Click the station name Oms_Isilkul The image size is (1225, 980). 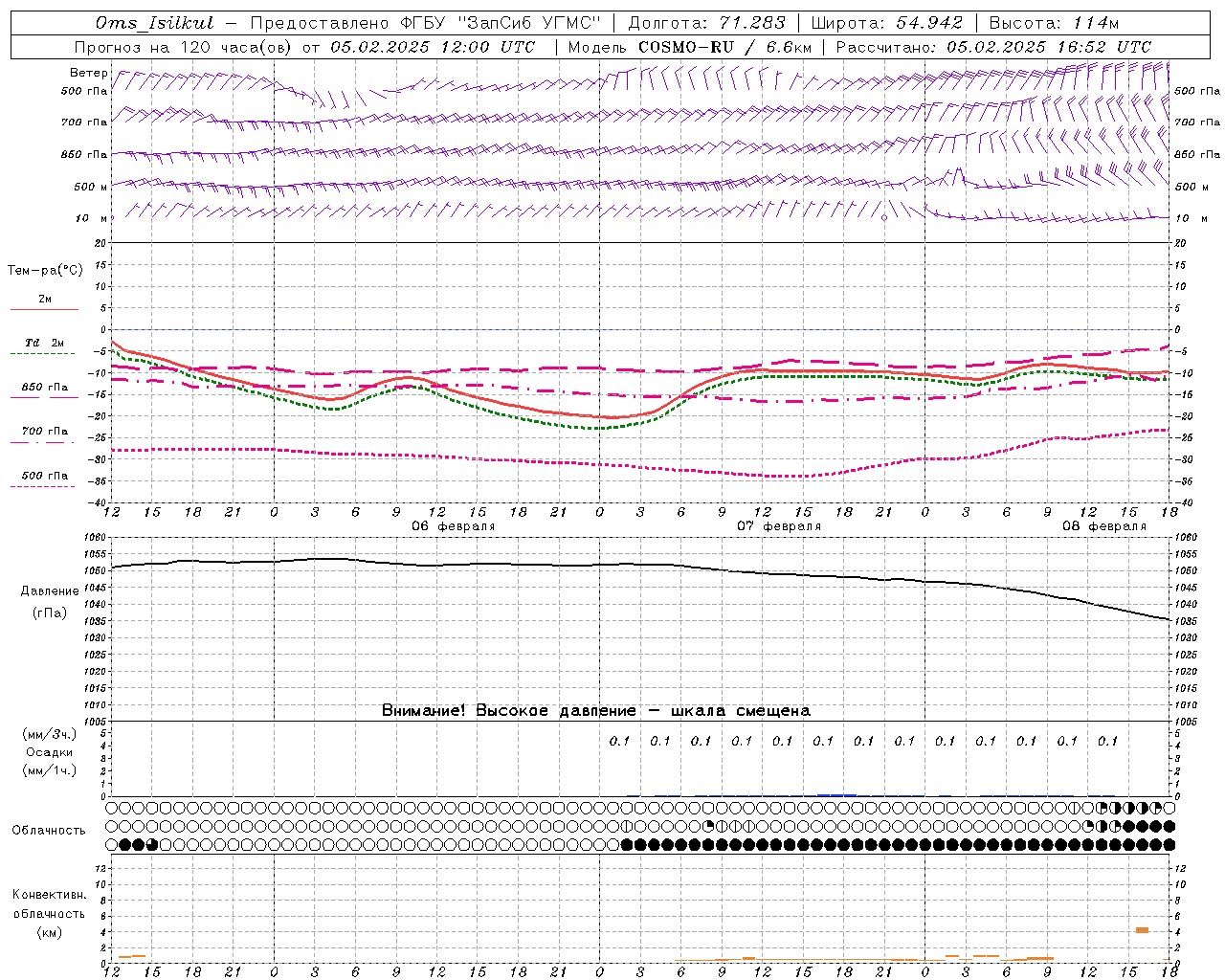coord(155,23)
